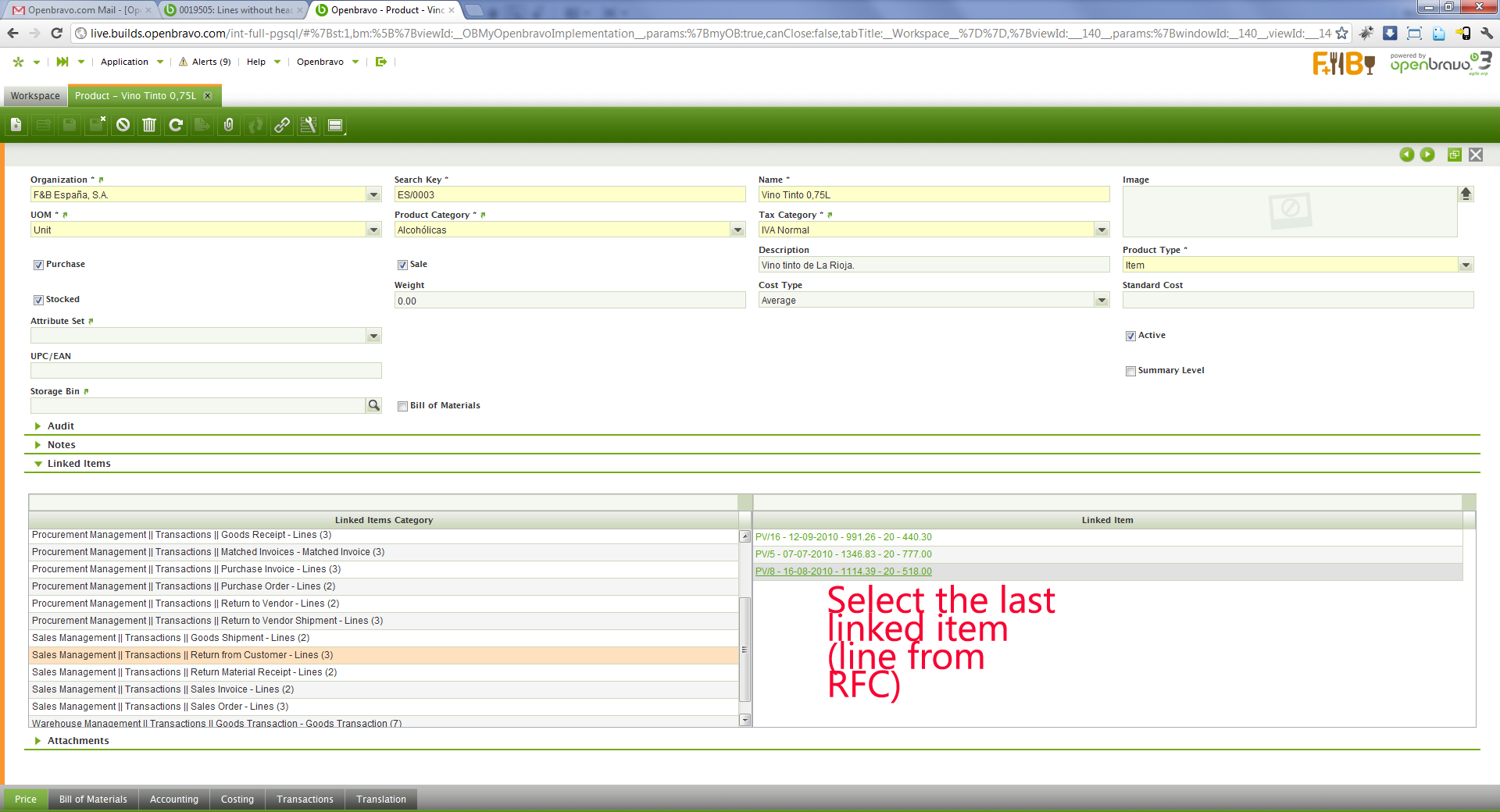Click the blue download arrow extension icon
The width and height of the screenshot is (1500, 812).
[x=1390, y=33]
